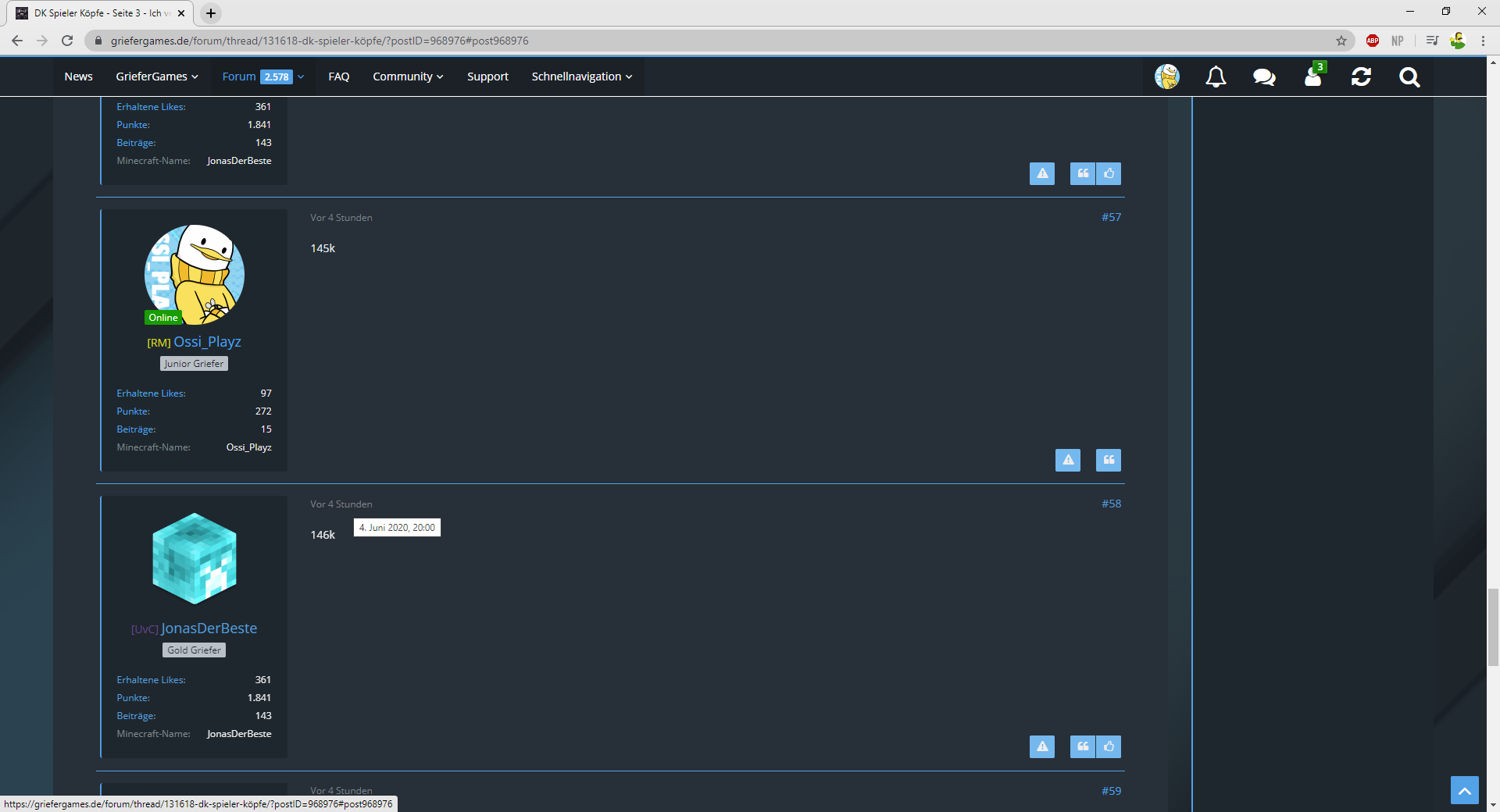Expand the Schnellnavigation dropdown menu
1500x812 pixels.
pyautogui.click(x=582, y=77)
